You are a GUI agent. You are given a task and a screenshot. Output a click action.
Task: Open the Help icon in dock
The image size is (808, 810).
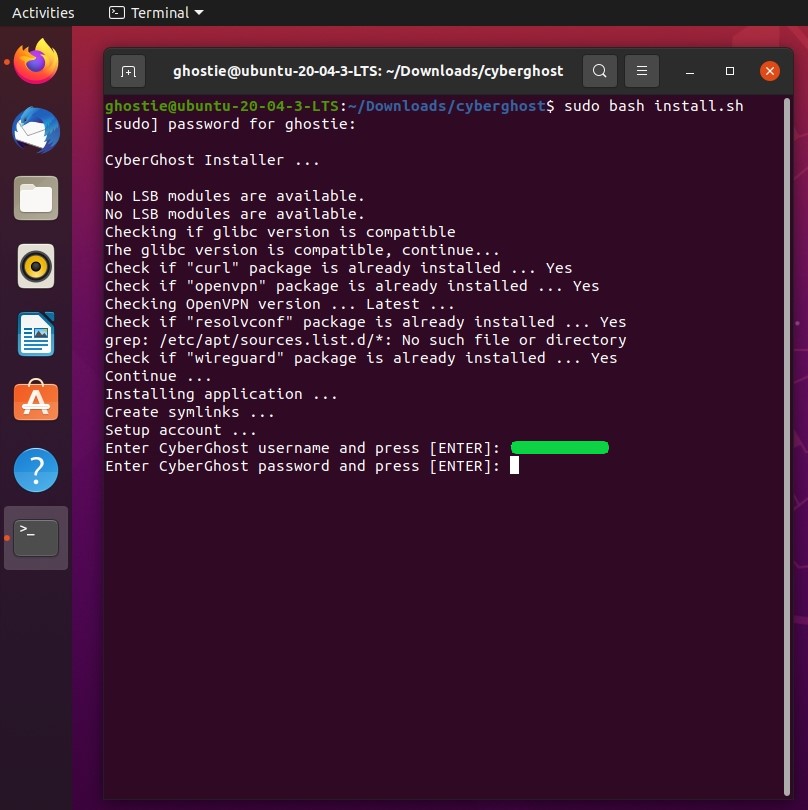[36, 470]
